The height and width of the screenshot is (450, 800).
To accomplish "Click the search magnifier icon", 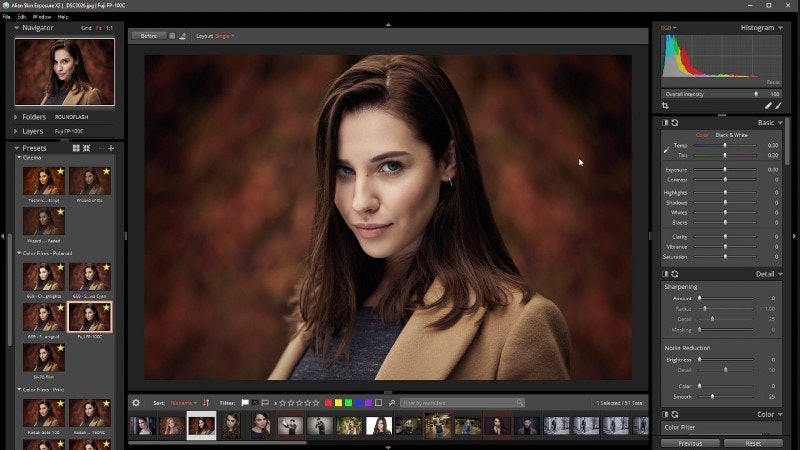I will point(519,403).
